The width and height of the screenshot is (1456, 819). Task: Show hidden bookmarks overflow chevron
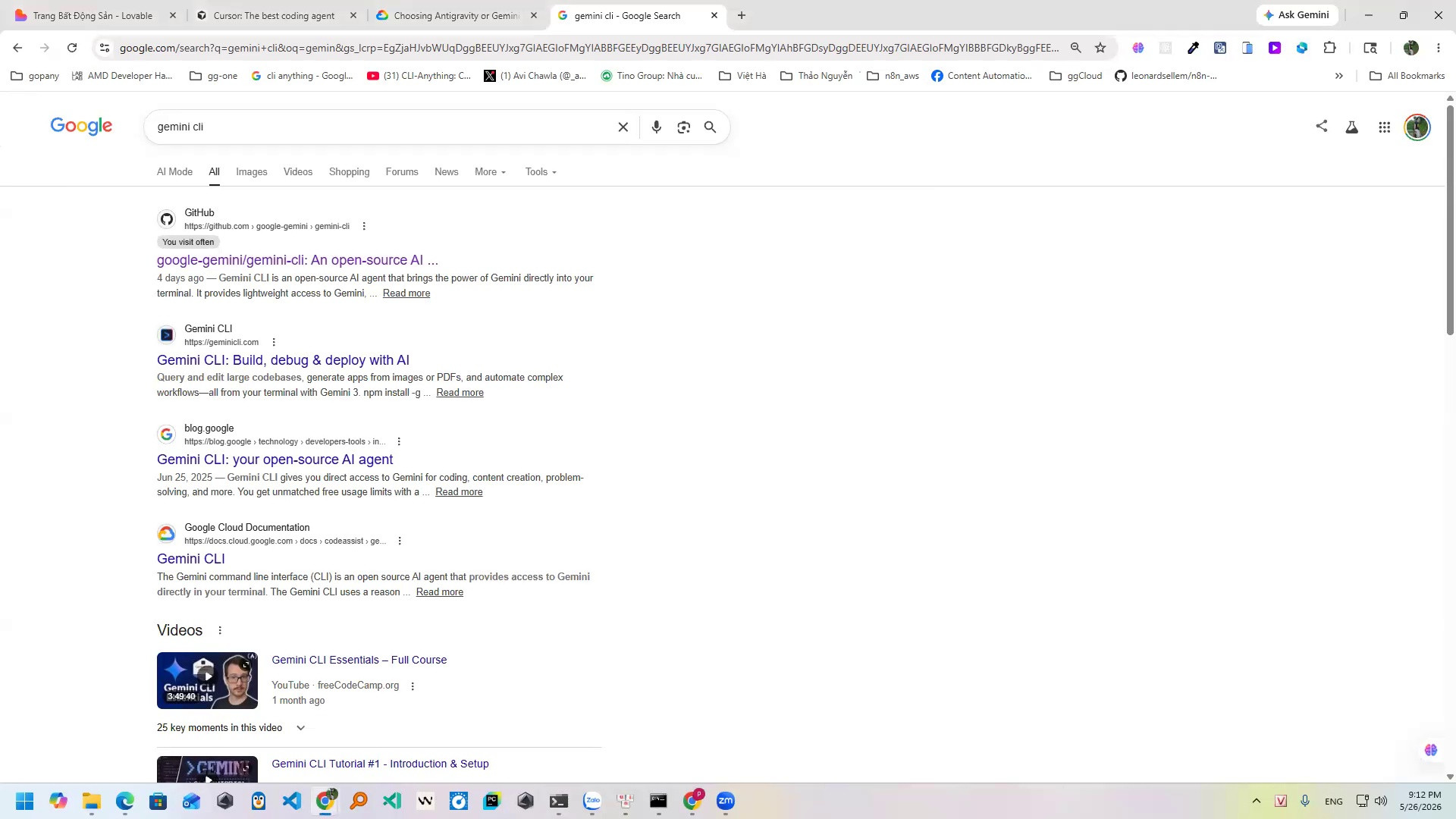(1339, 76)
